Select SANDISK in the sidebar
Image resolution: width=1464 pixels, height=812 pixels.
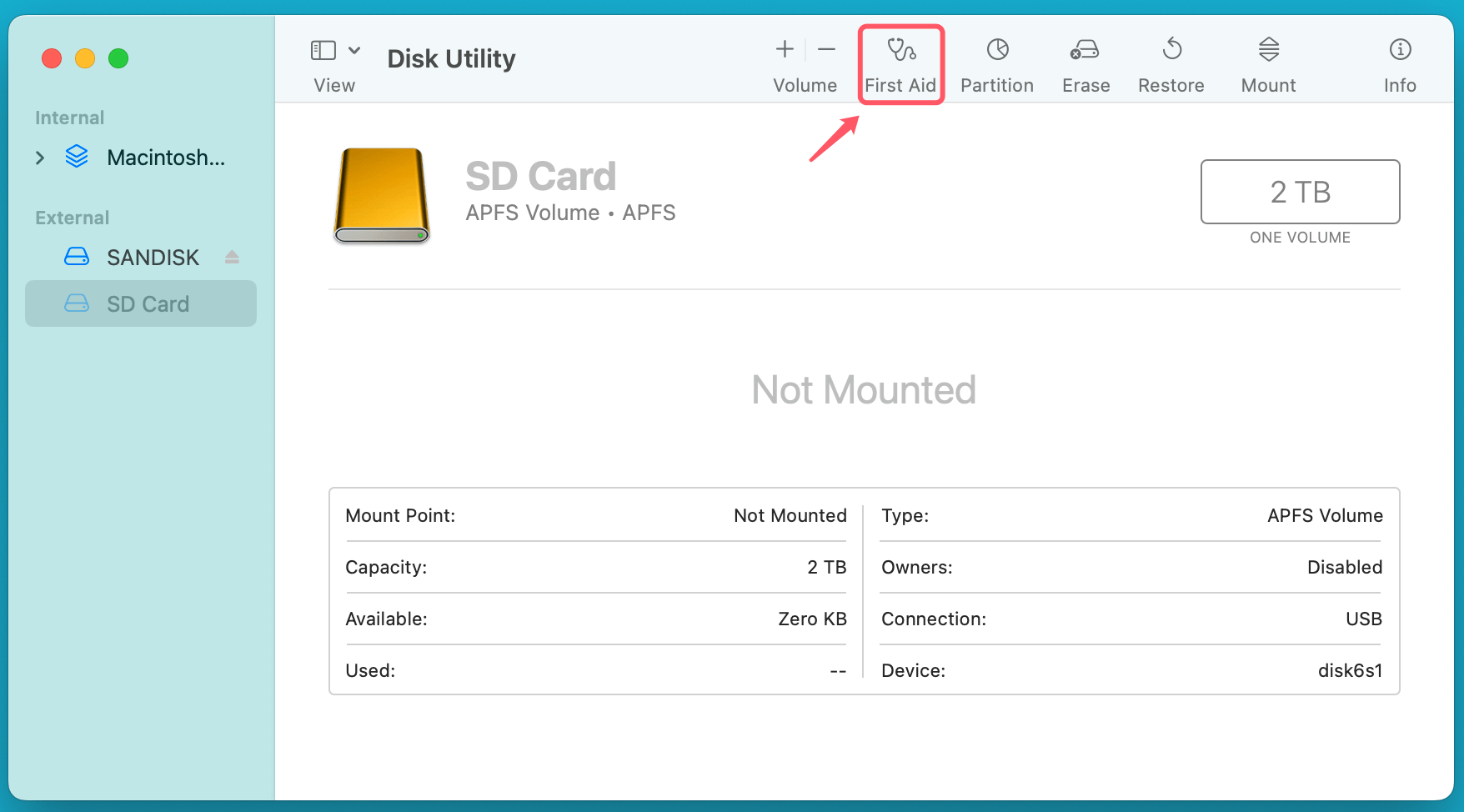[153, 257]
